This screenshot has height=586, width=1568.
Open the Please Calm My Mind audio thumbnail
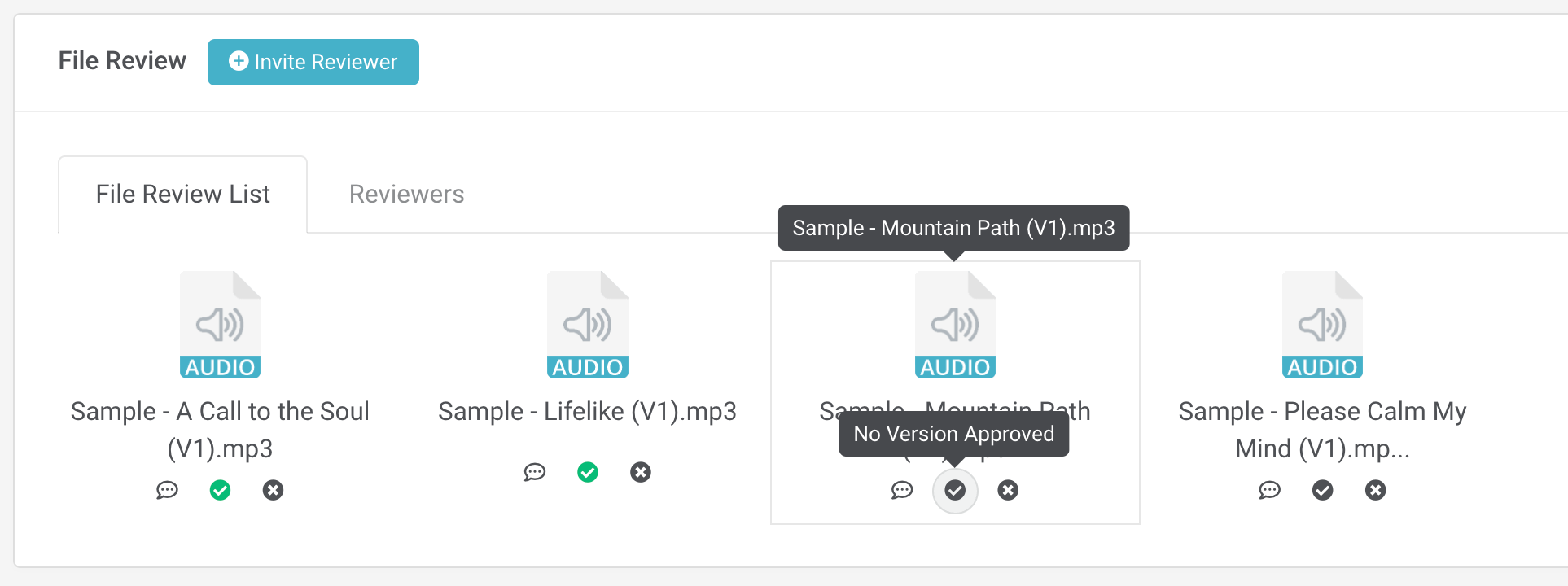[1322, 325]
